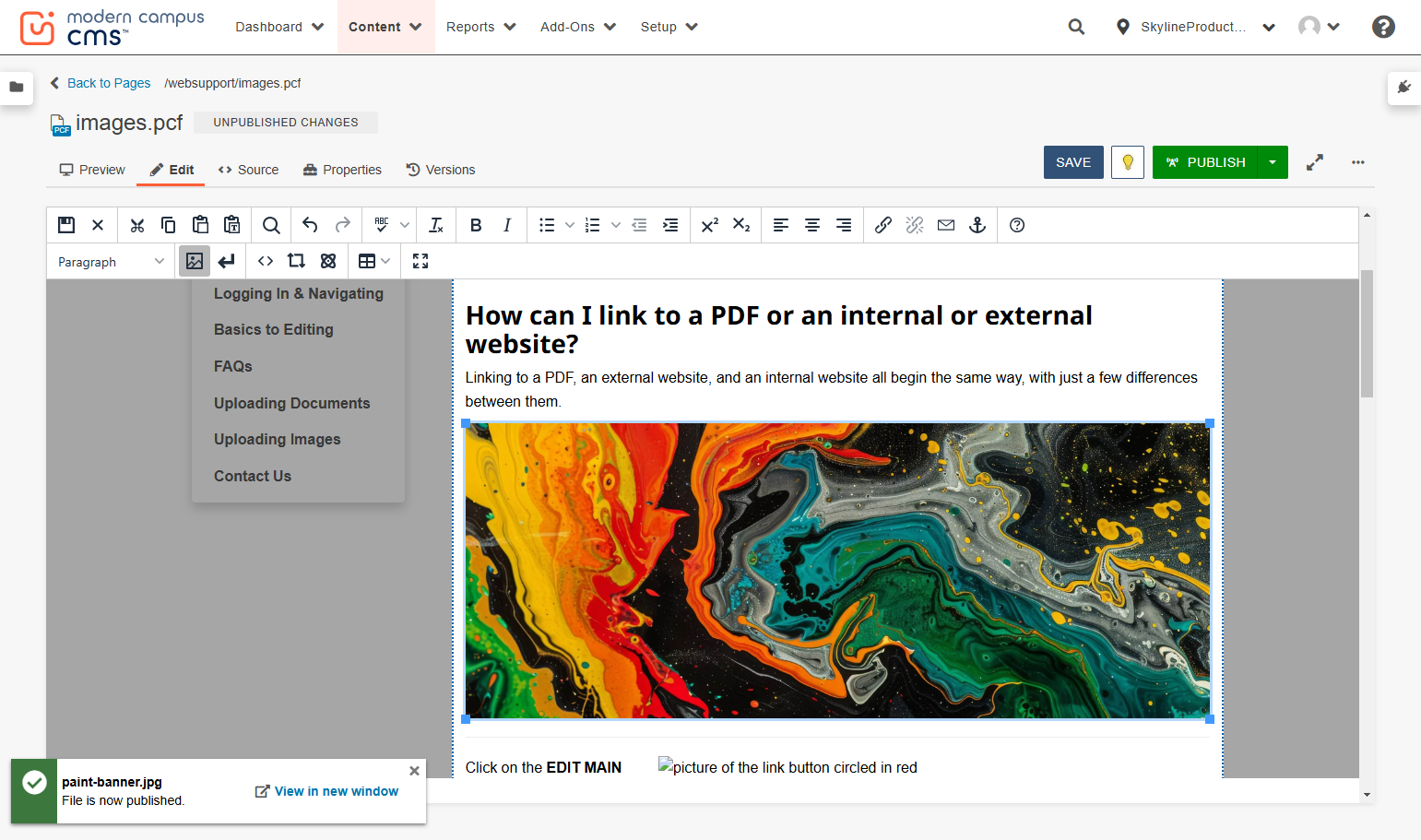Click the insert image icon
This screenshot has width=1421, height=840.
(195, 261)
